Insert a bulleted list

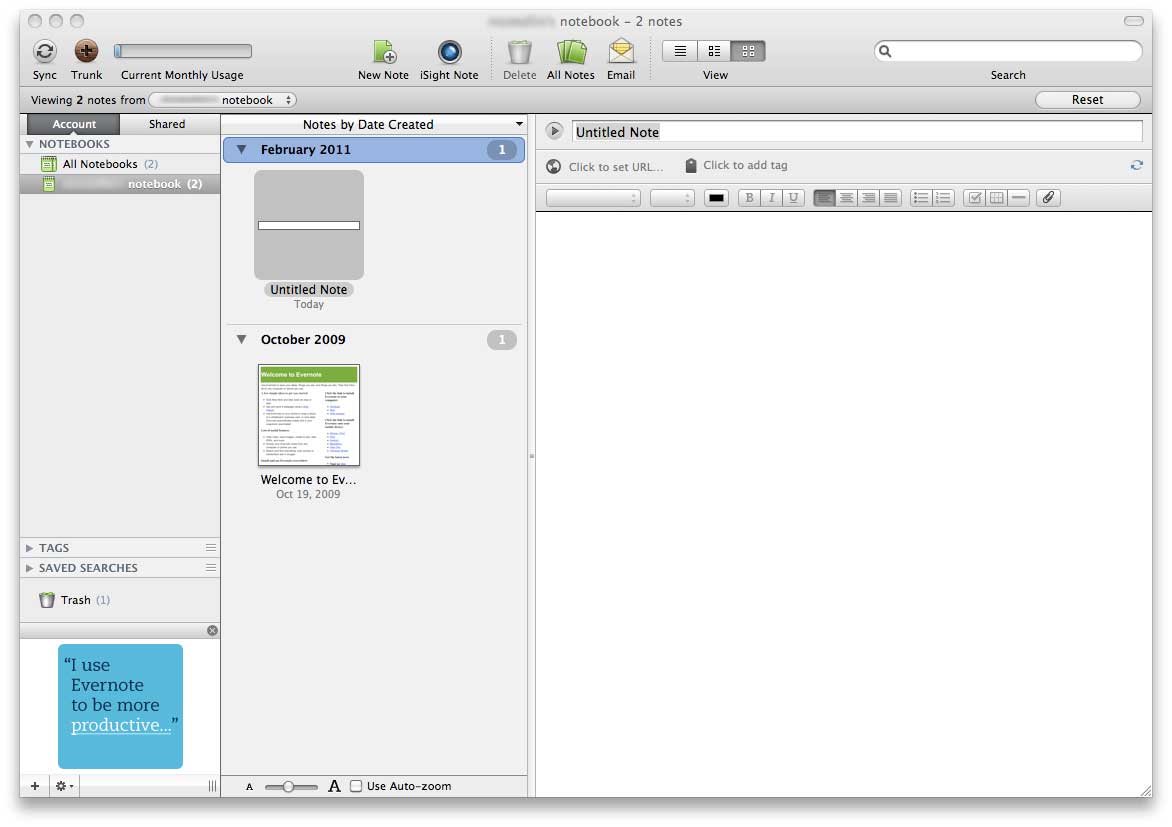tap(922, 198)
